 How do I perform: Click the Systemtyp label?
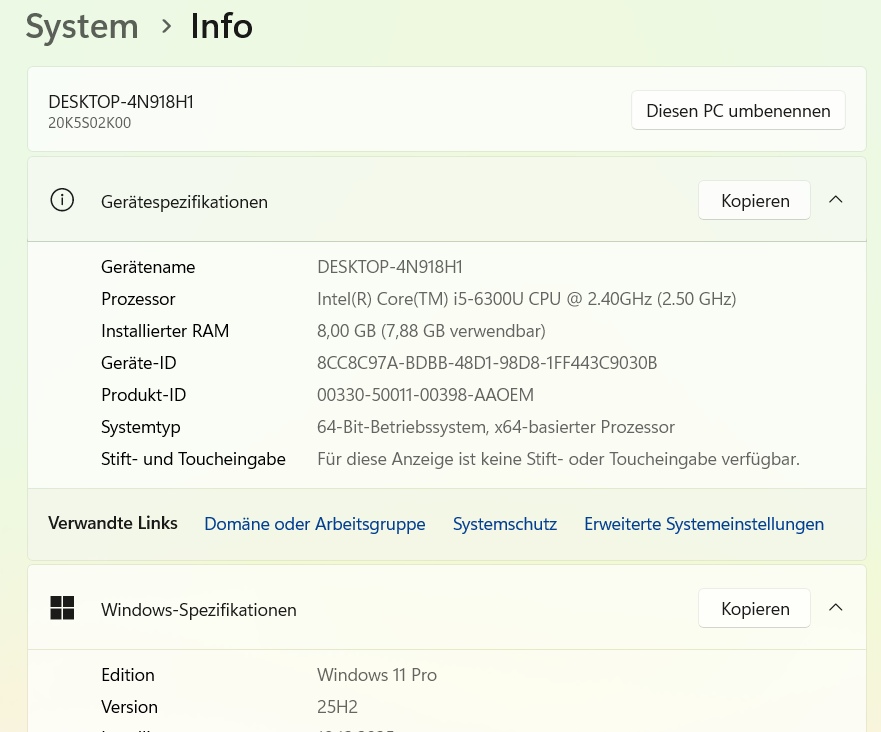pos(140,428)
